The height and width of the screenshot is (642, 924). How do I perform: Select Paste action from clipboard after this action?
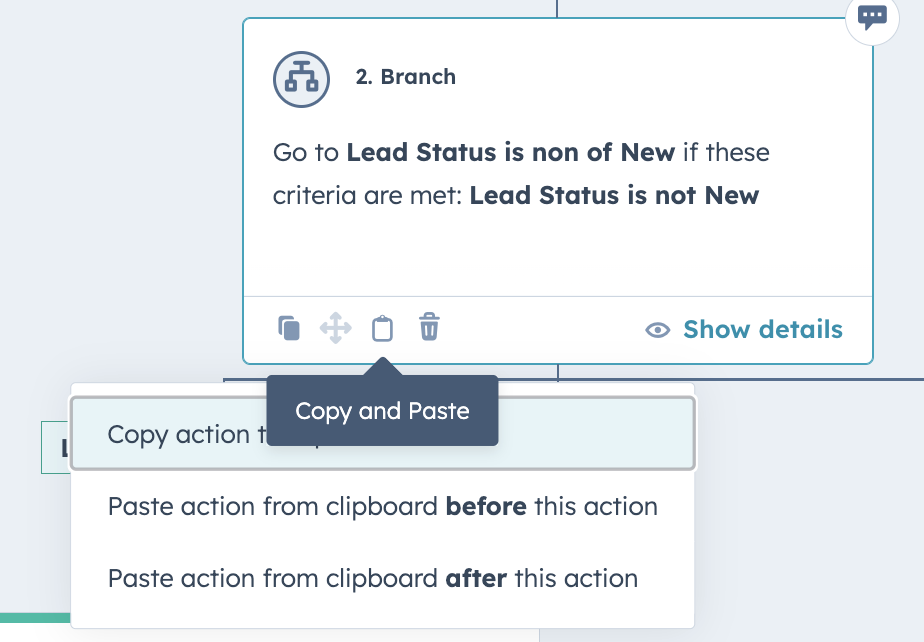tap(372, 578)
